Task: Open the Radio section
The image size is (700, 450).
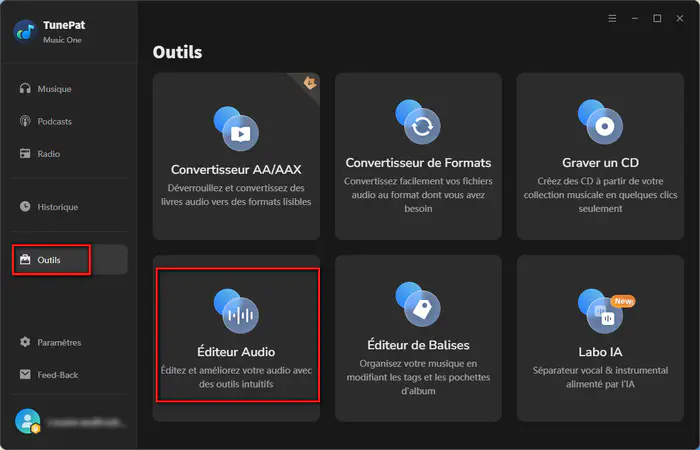Action: pos(70,154)
